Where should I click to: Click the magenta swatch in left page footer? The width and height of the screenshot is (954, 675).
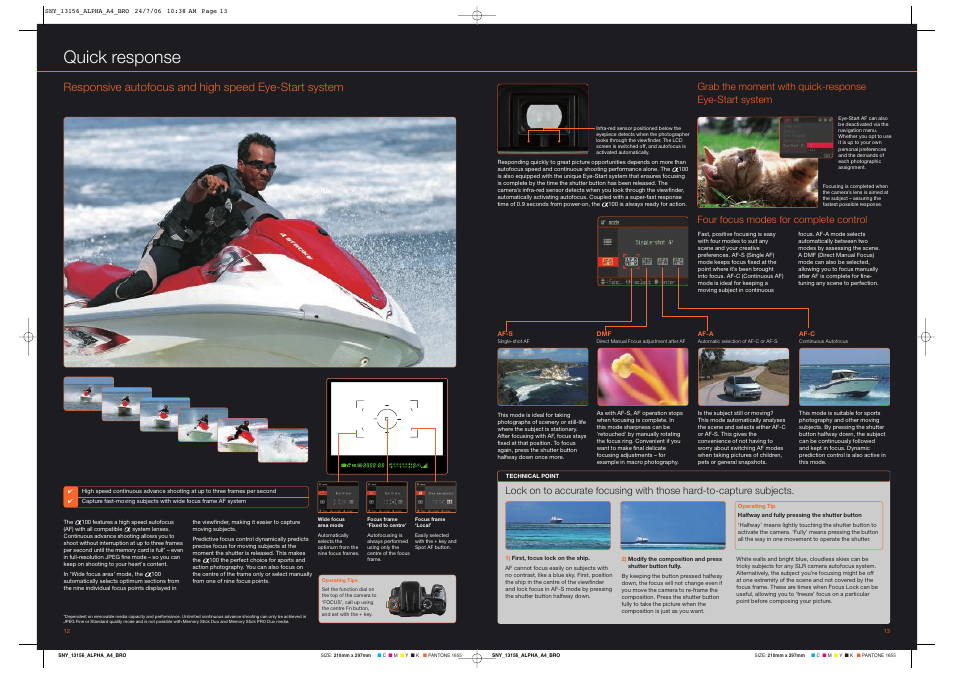(x=390, y=656)
